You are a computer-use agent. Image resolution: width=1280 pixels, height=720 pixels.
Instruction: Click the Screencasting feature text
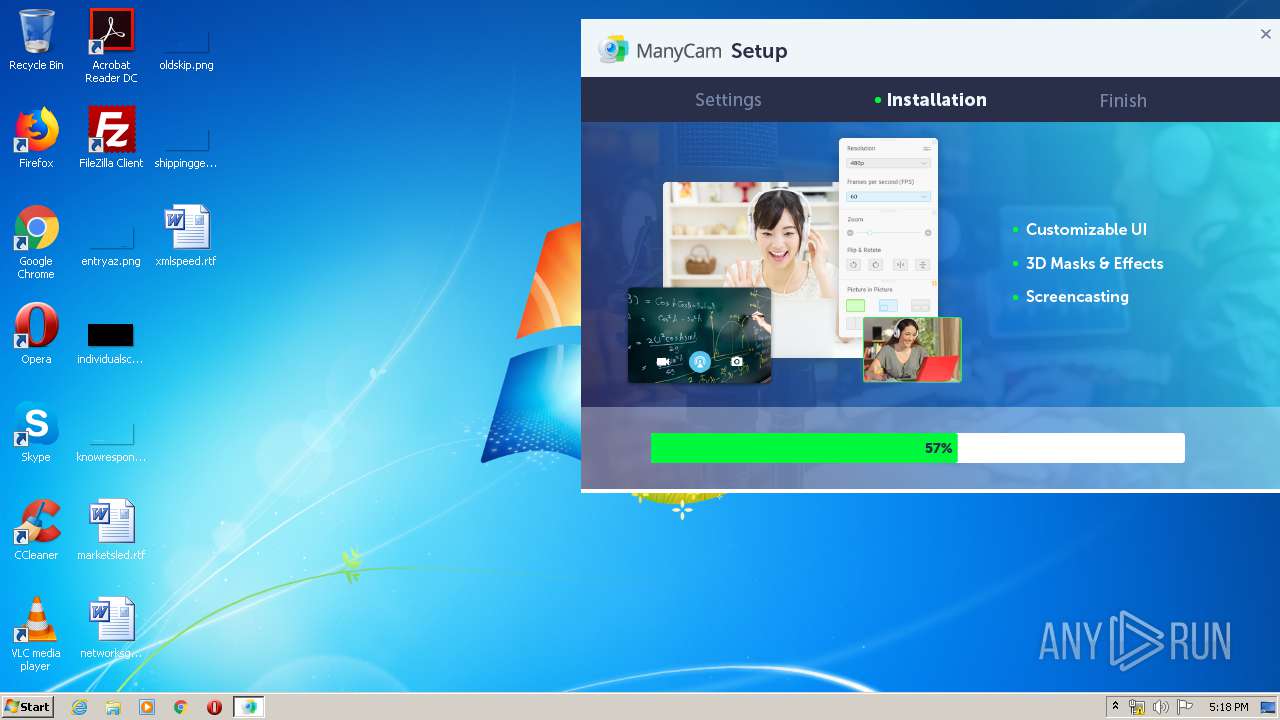point(1077,296)
